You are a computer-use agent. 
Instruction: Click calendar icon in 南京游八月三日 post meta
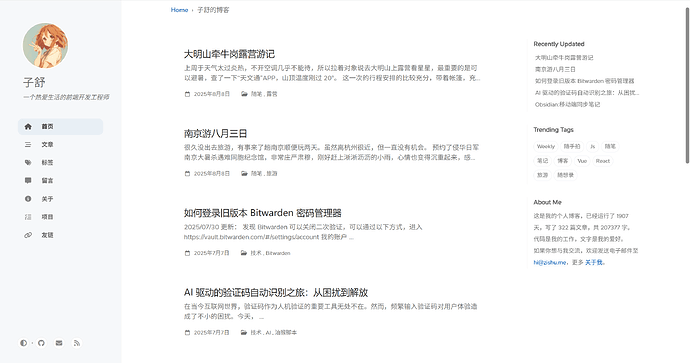click(x=187, y=174)
